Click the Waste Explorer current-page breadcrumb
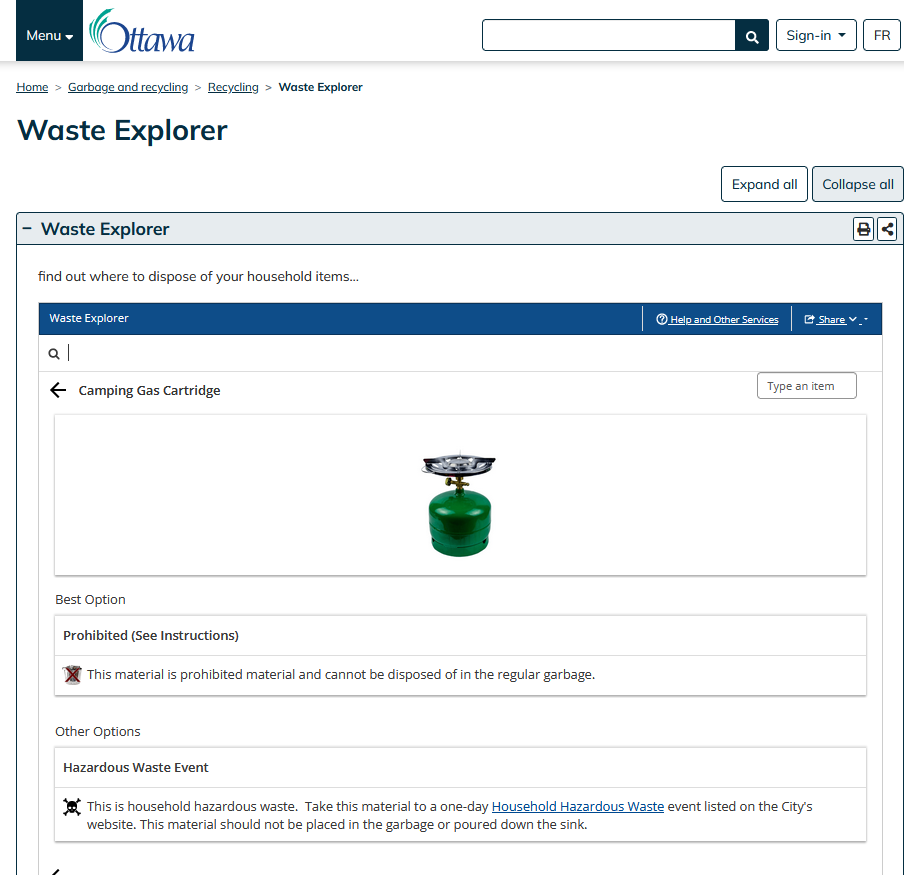Viewport: 904px width, 875px height. tap(321, 87)
